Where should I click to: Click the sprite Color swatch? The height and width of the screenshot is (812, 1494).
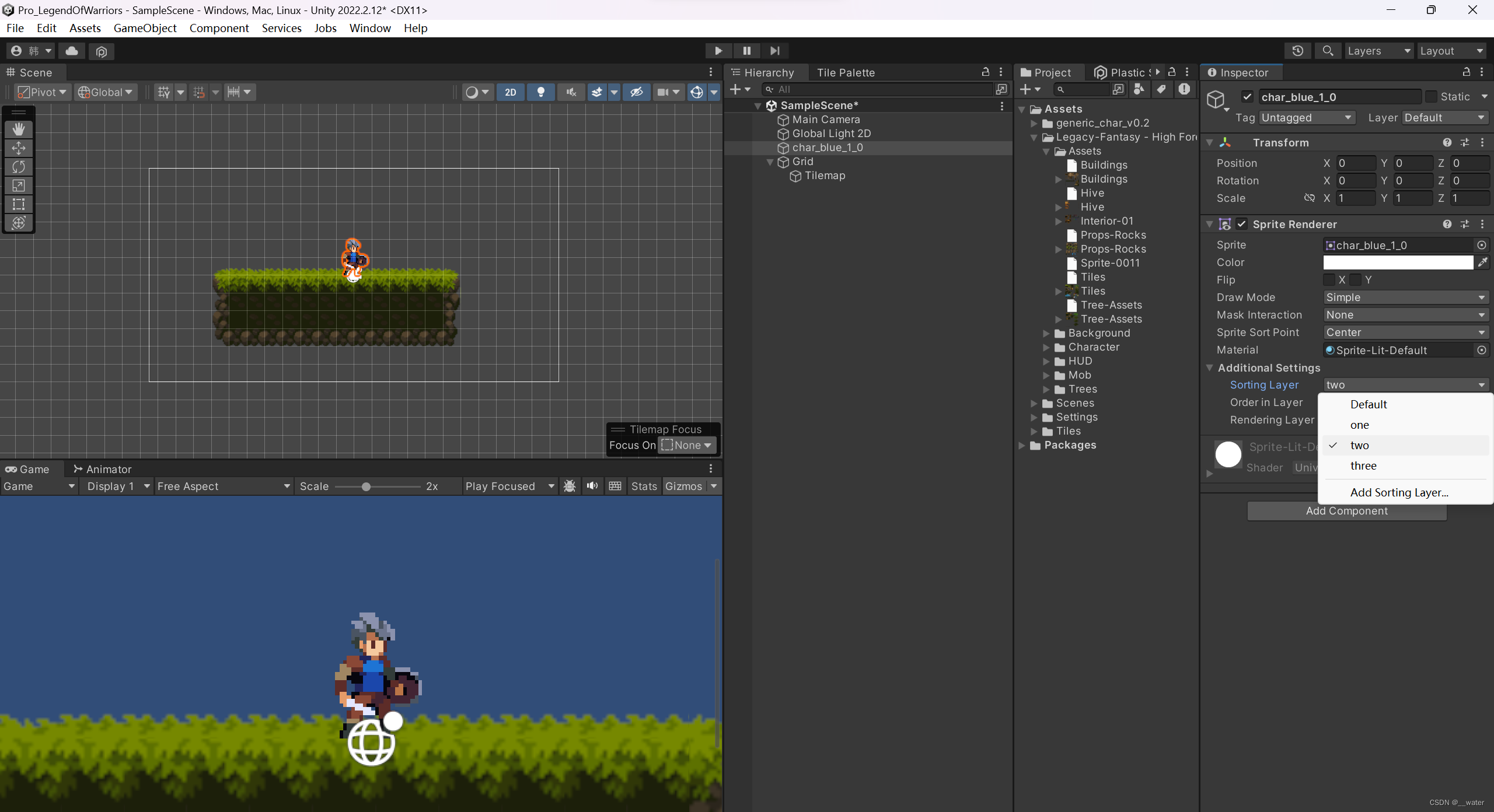[1398, 262]
